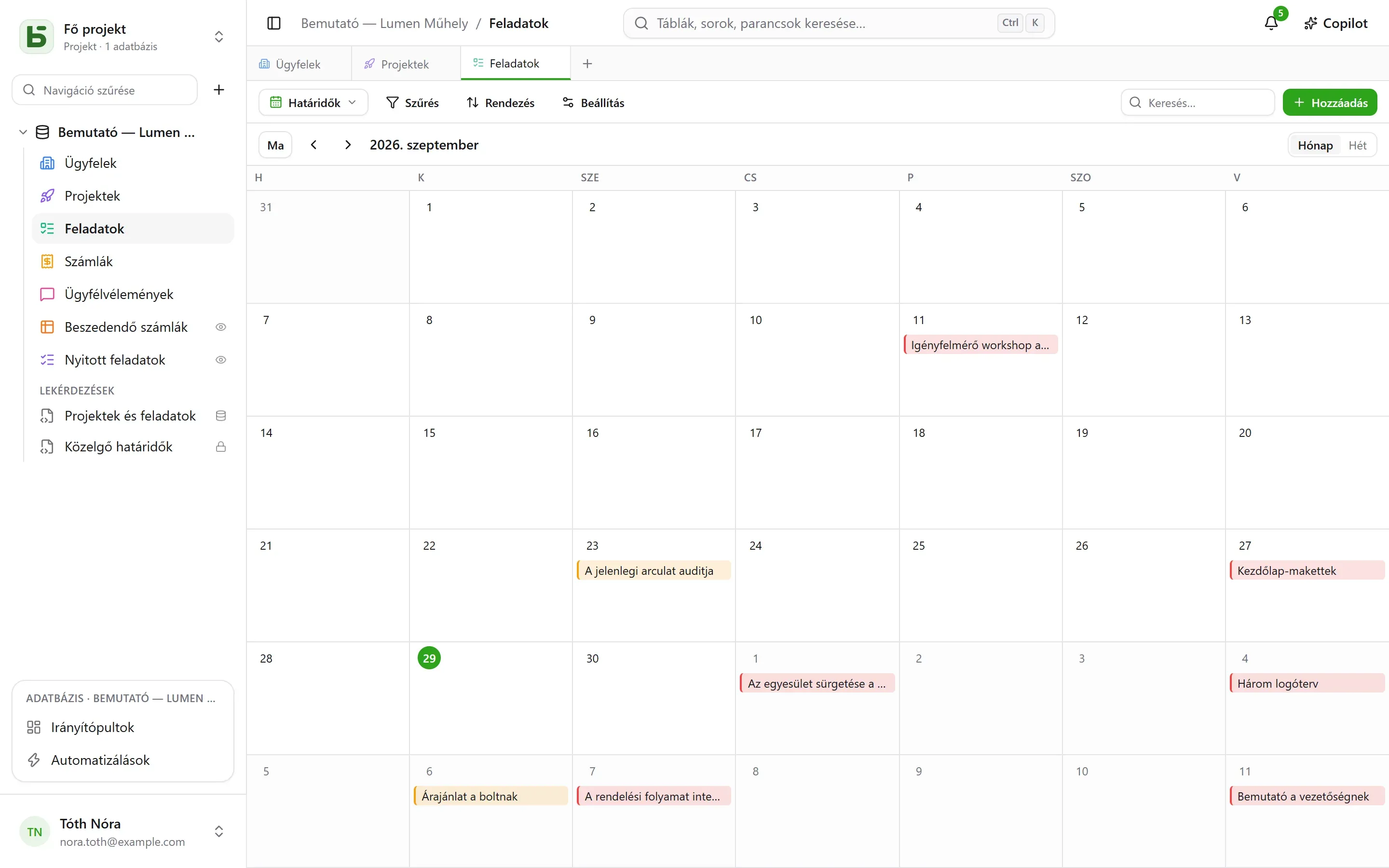Switch to the Projektek tab
This screenshot has height=868, width=1389.
[405, 64]
